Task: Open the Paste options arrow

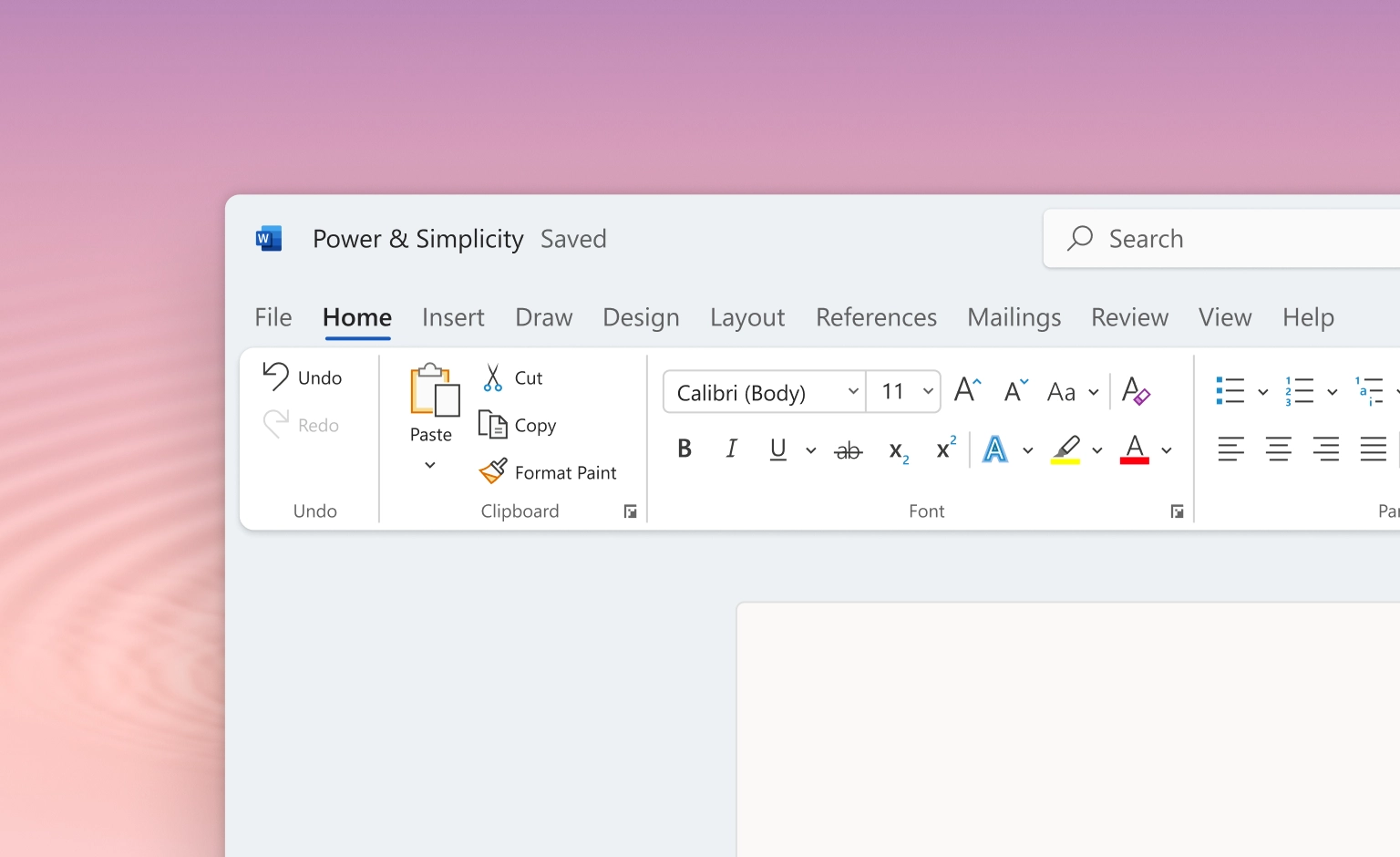Action: pos(430,466)
